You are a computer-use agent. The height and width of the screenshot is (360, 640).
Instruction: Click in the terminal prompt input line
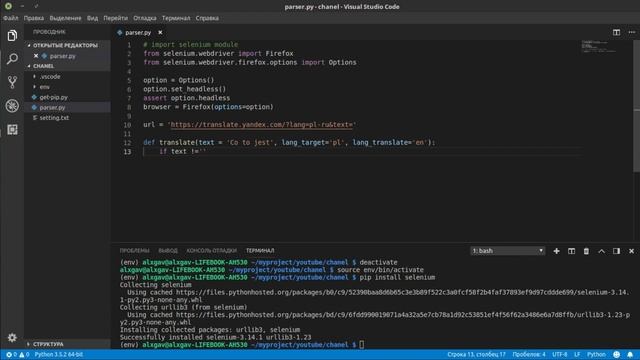[x=362, y=345]
